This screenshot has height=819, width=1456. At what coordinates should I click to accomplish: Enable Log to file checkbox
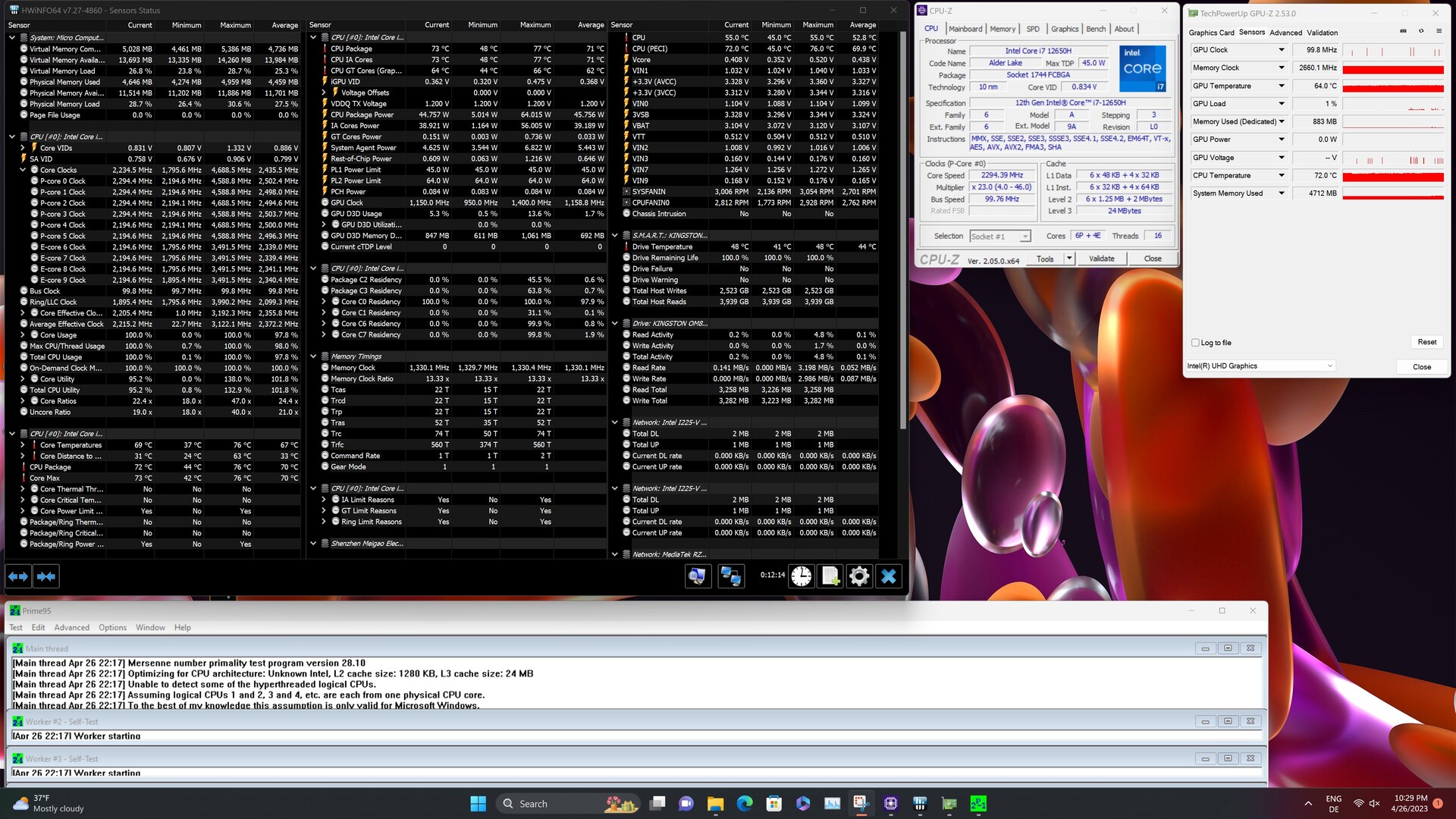pos(1195,343)
